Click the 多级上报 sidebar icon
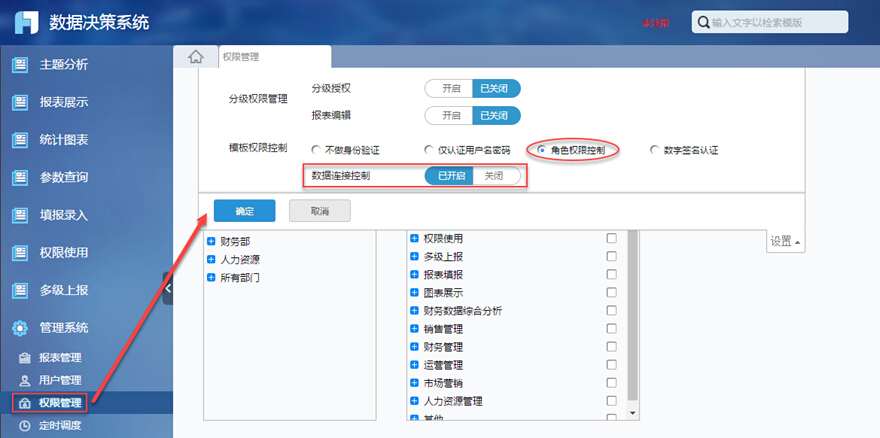 [20, 290]
